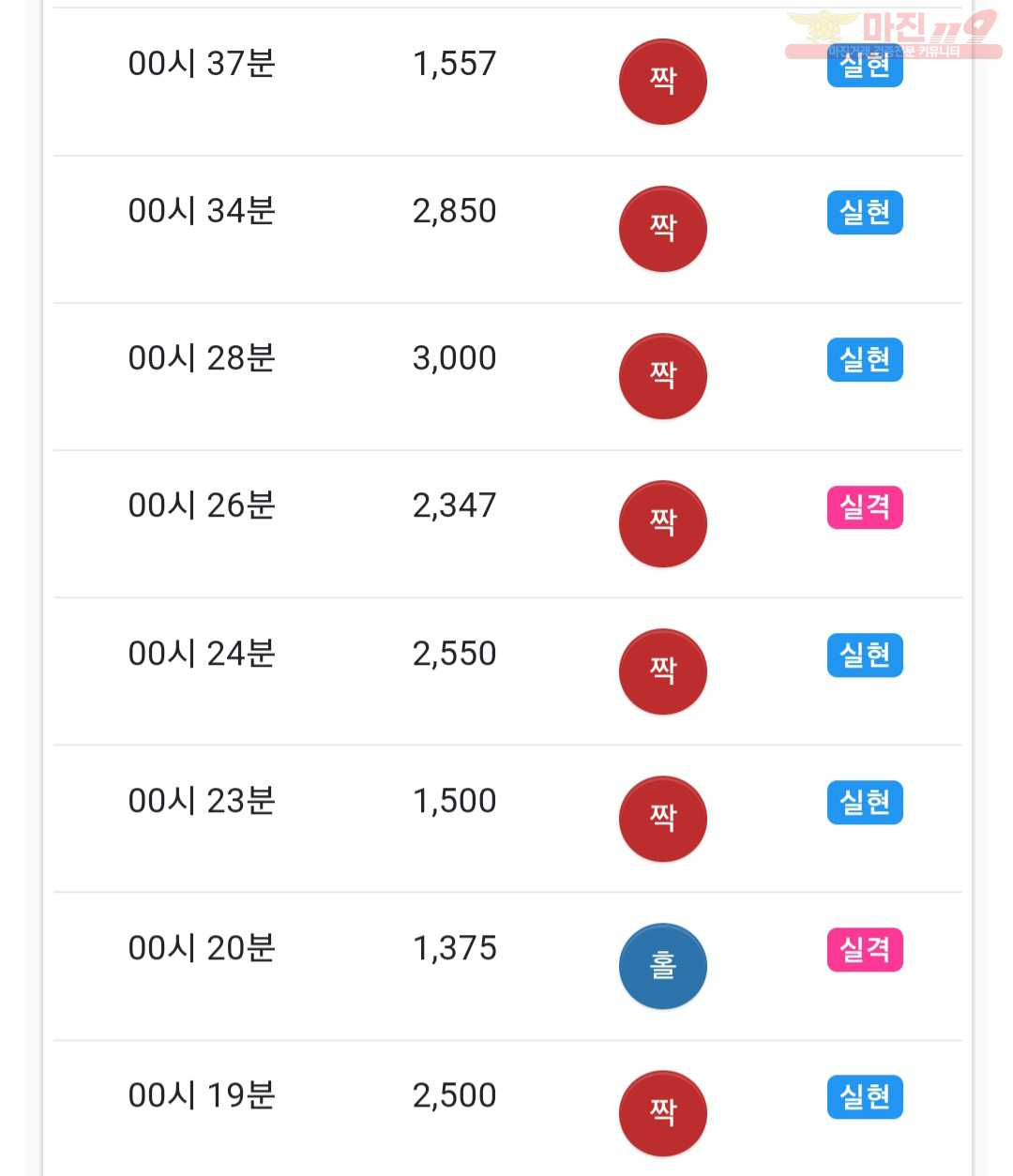Tap the red 짝 circle in 00시 26분 row
Screen dimensions: 1013x1176
click(x=662, y=523)
